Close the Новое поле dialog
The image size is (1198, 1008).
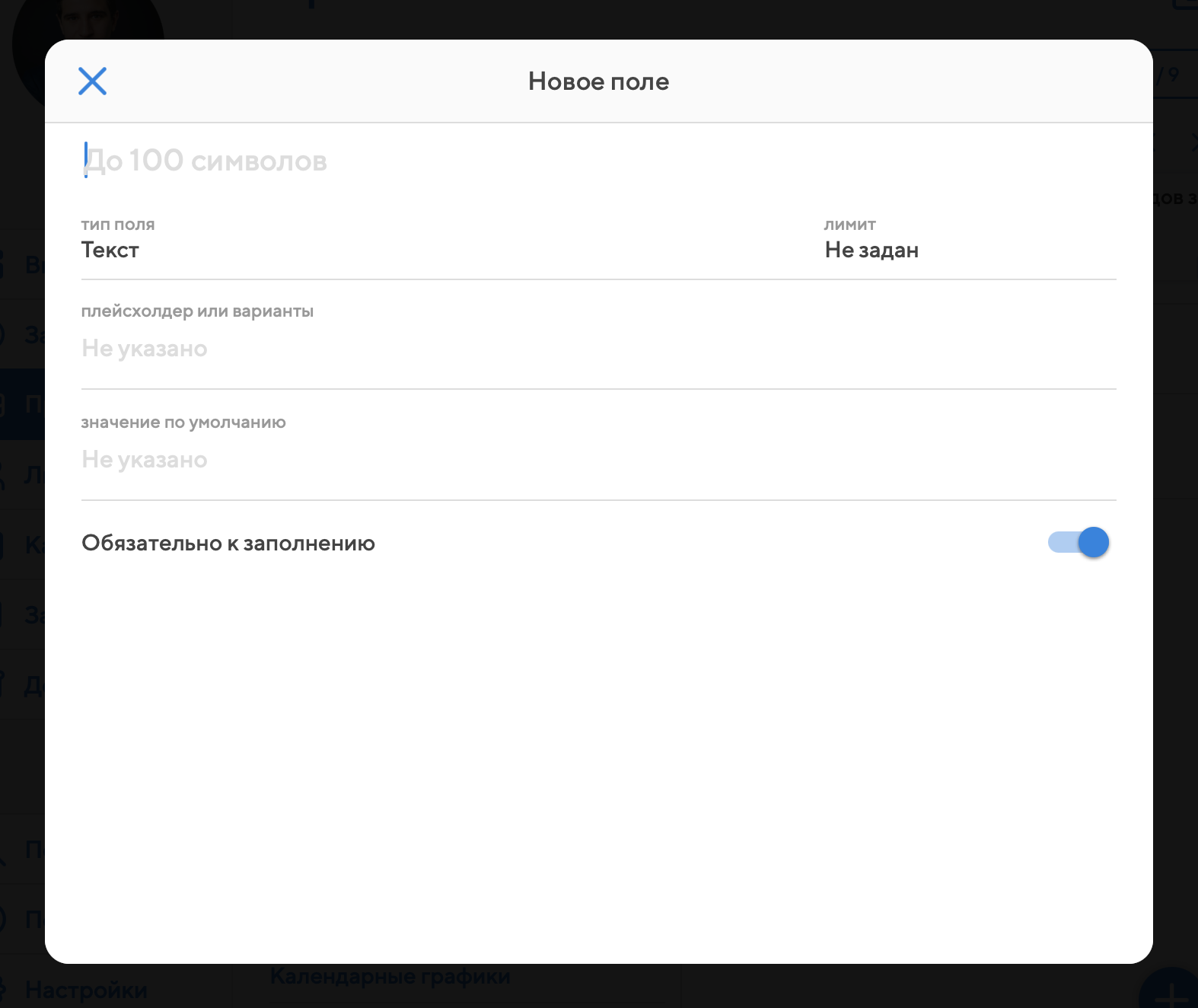pos(92,81)
